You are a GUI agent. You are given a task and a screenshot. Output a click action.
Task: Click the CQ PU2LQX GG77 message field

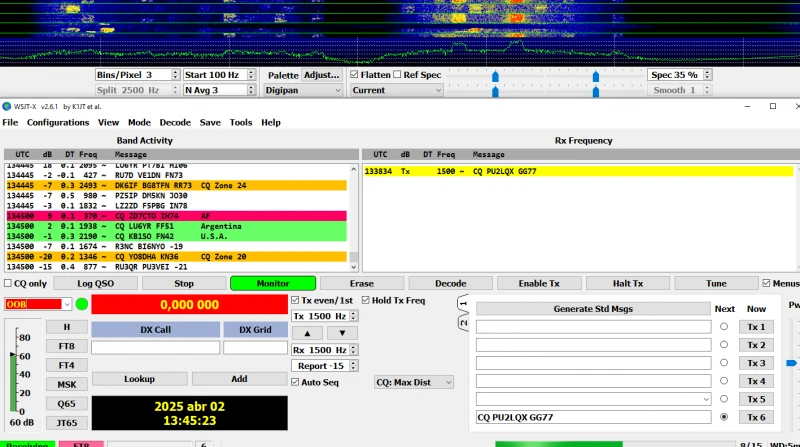pyautogui.click(x=593, y=417)
